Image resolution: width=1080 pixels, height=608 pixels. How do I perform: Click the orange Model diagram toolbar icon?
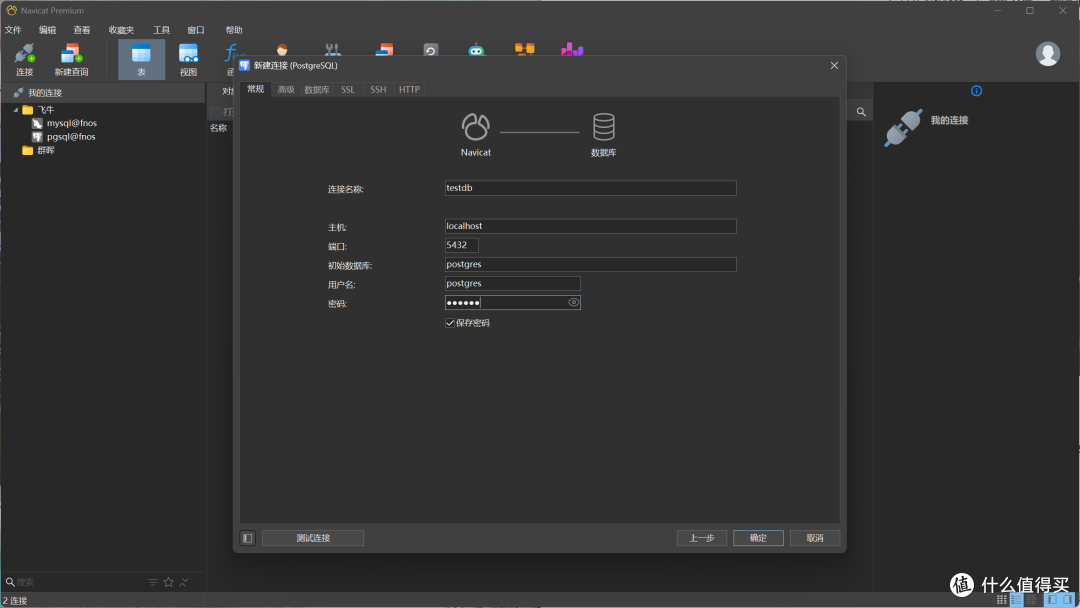point(524,49)
